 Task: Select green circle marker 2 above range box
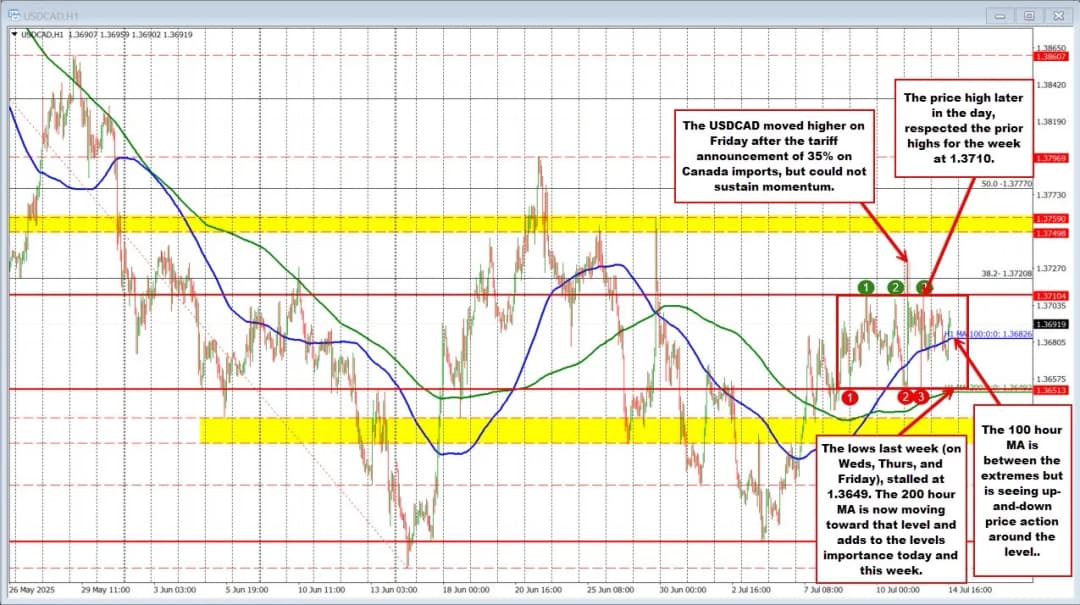[x=896, y=288]
